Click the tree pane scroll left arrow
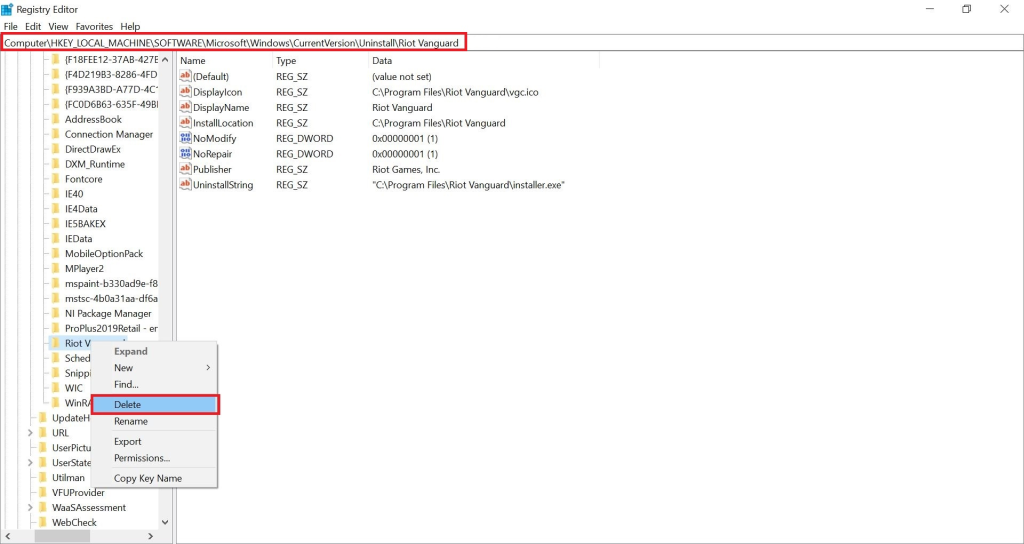 [x=7, y=536]
